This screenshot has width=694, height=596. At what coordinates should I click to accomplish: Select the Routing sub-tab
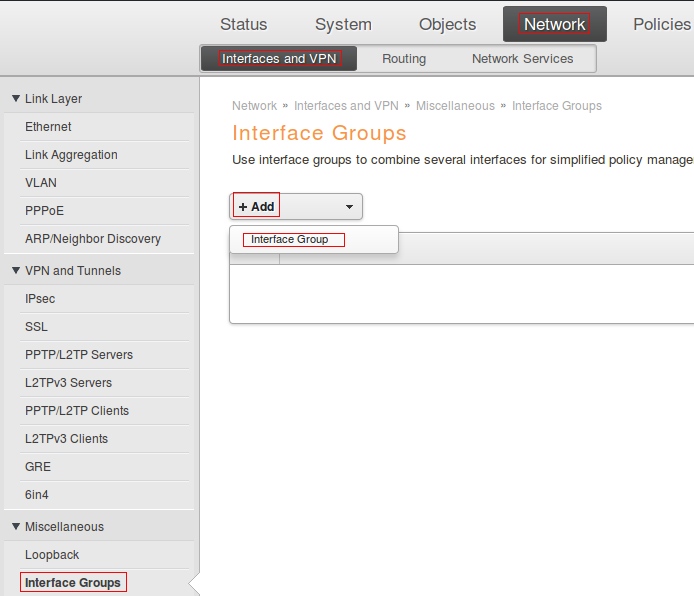pyautogui.click(x=404, y=59)
